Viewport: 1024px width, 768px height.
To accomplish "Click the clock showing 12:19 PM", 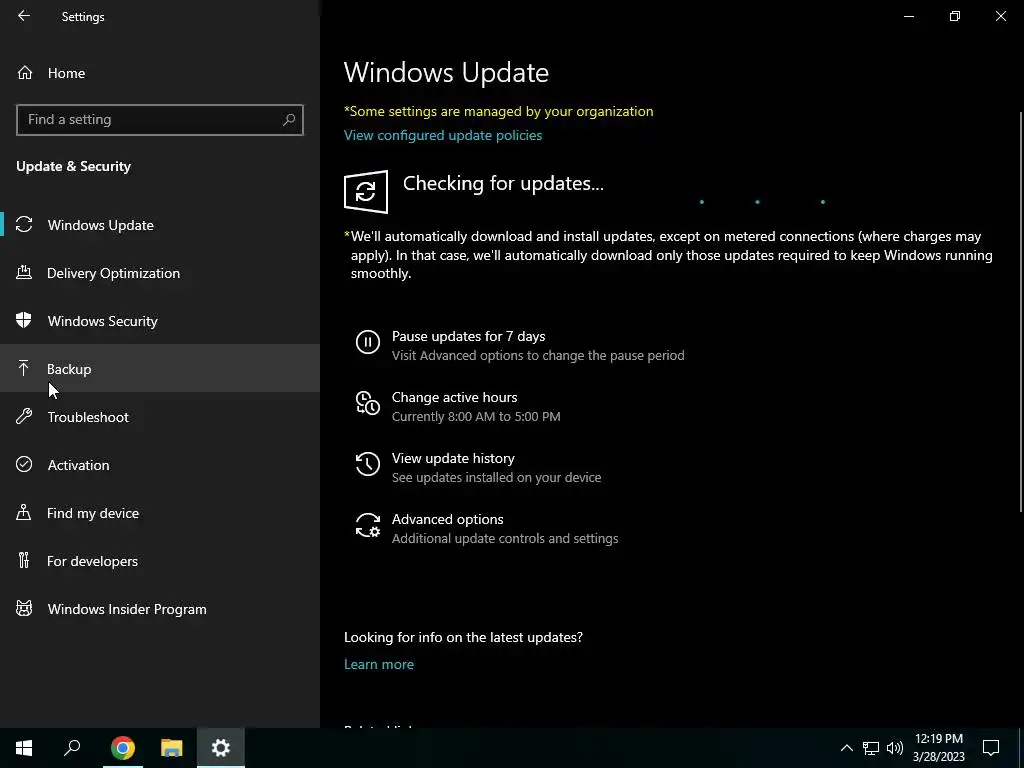I will [938, 739].
